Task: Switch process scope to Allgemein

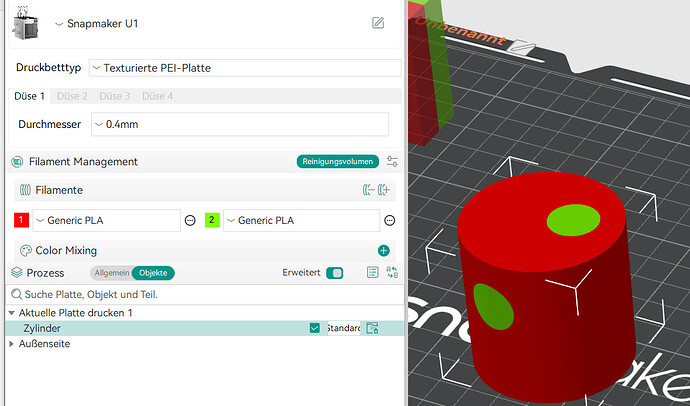Action: [x=112, y=273]
